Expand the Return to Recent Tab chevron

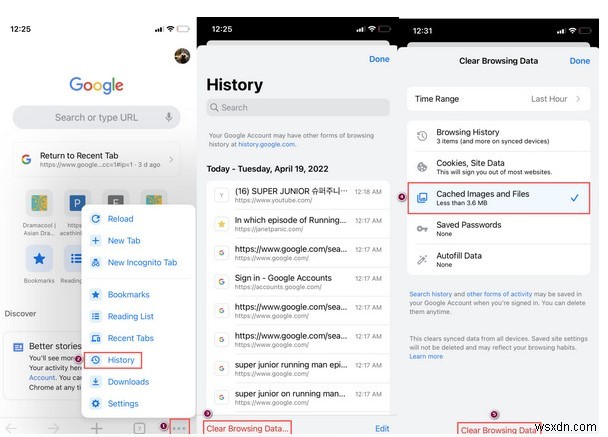pyautogui.click(x=171, y=159)
